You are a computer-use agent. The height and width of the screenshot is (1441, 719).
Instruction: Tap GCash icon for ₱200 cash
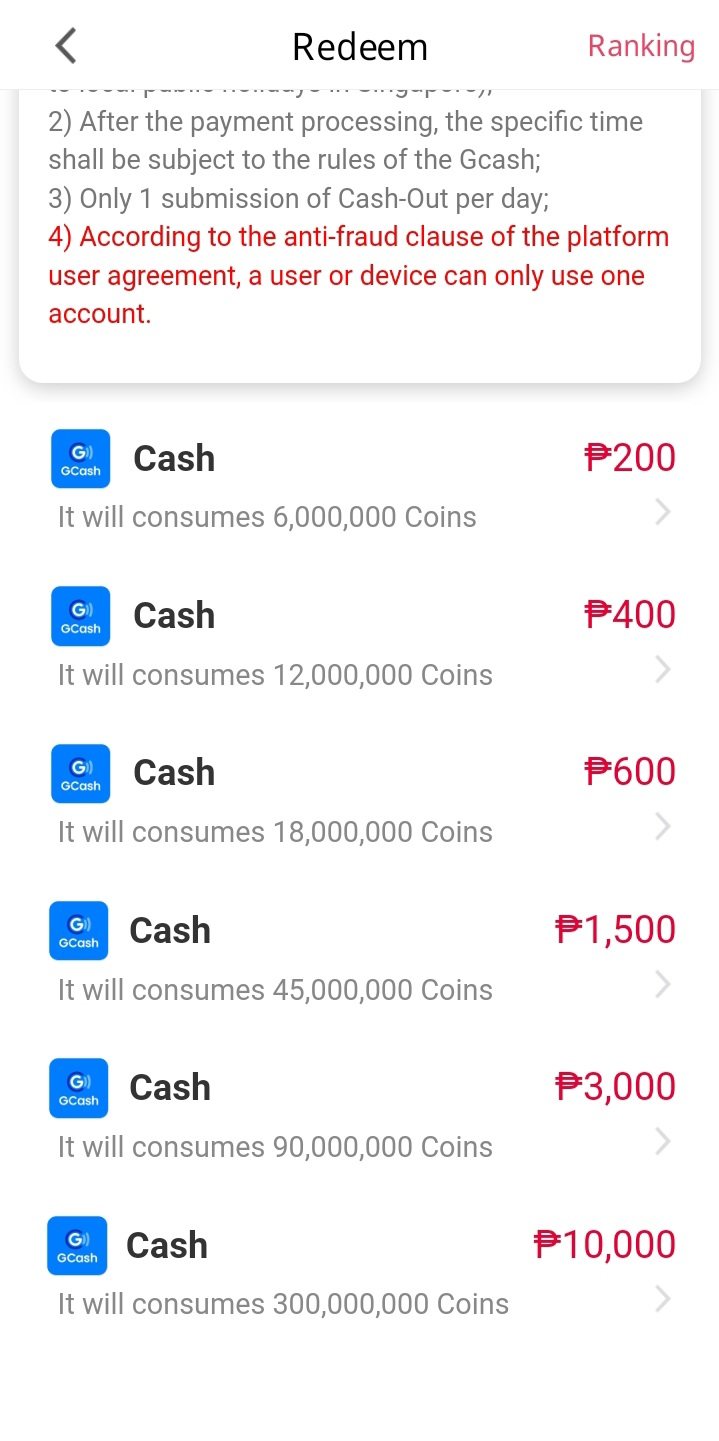click(80, 459)
